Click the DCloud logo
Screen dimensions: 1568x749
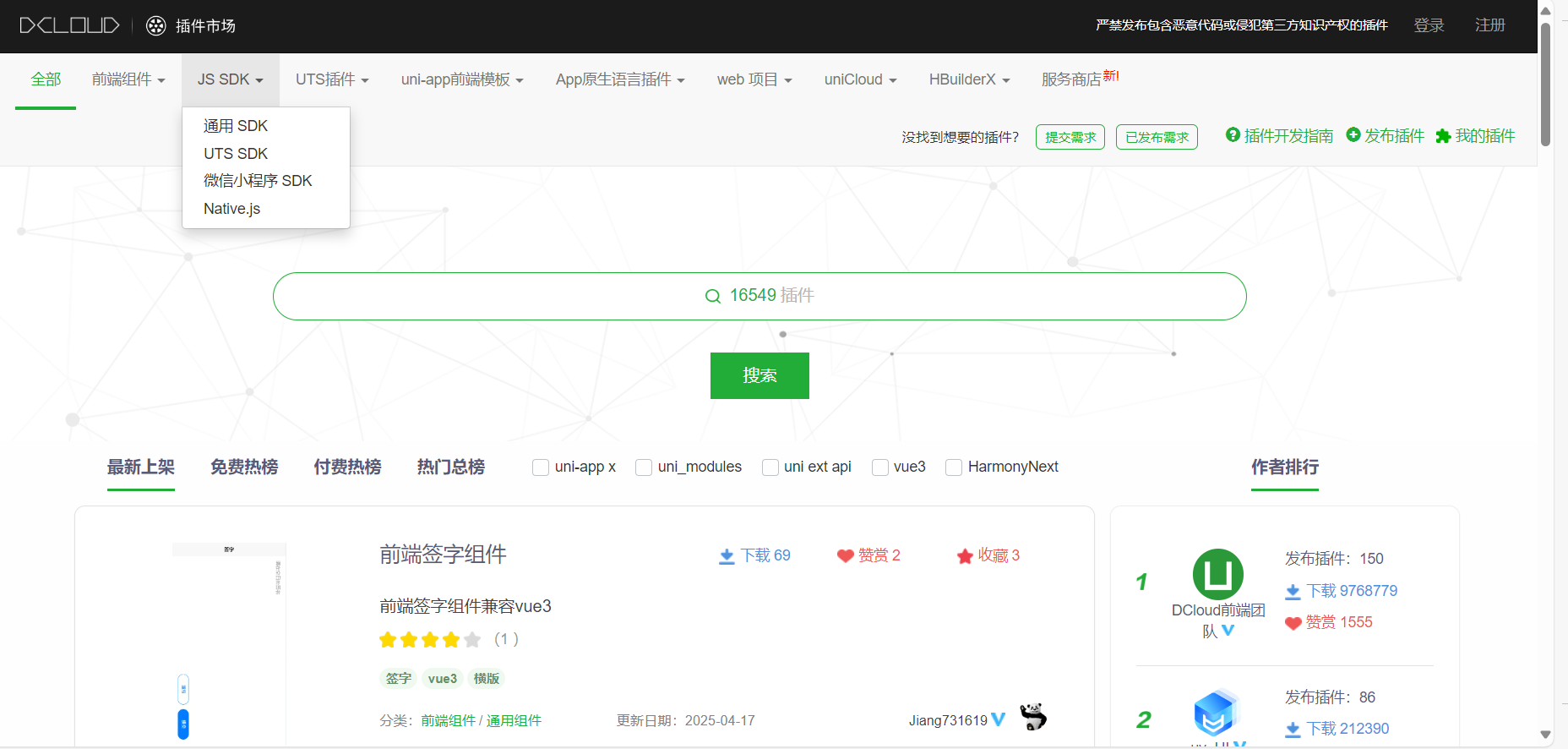pyautogui.click(x=69, y=25)
